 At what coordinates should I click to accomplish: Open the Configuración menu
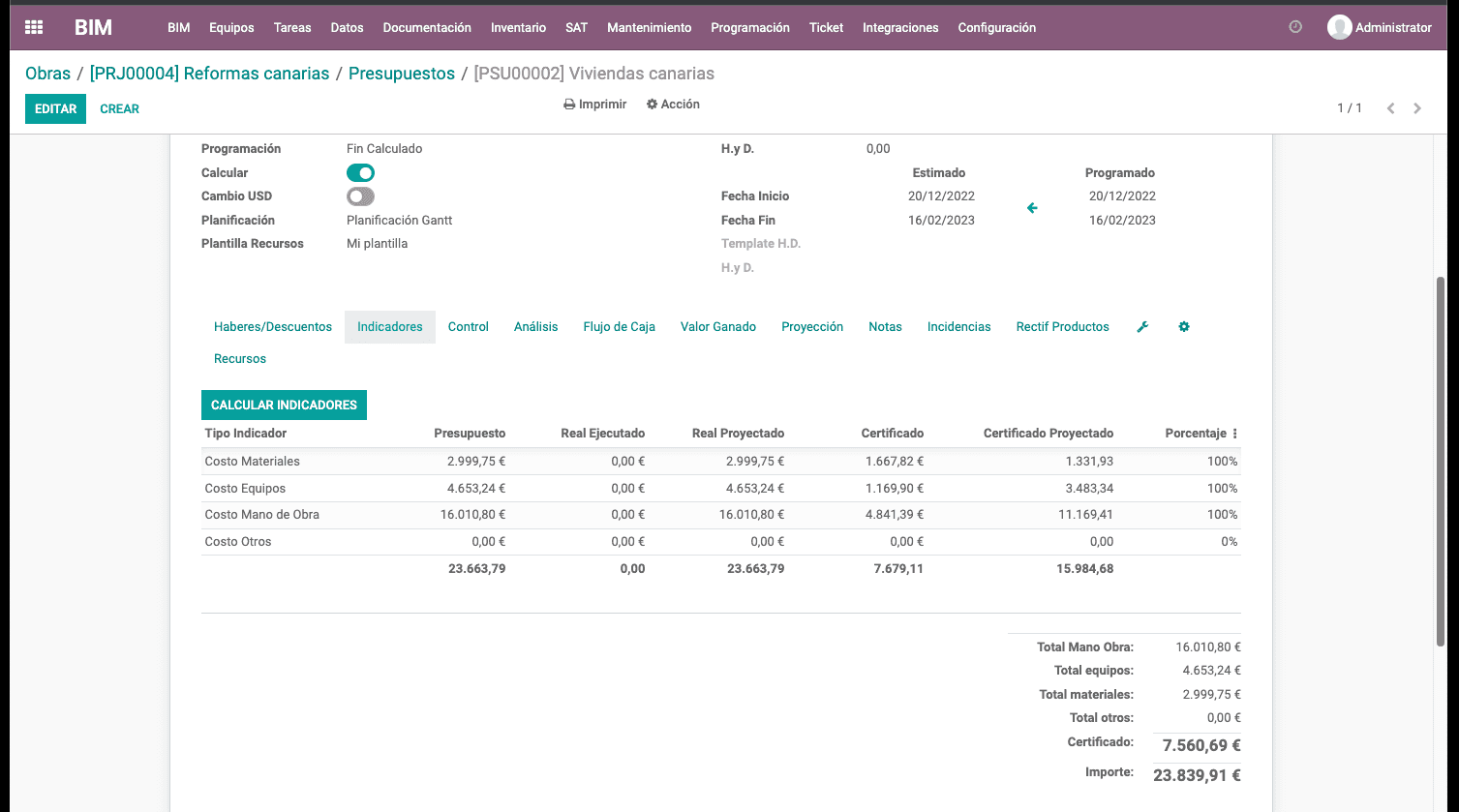[x=997, y=27]
